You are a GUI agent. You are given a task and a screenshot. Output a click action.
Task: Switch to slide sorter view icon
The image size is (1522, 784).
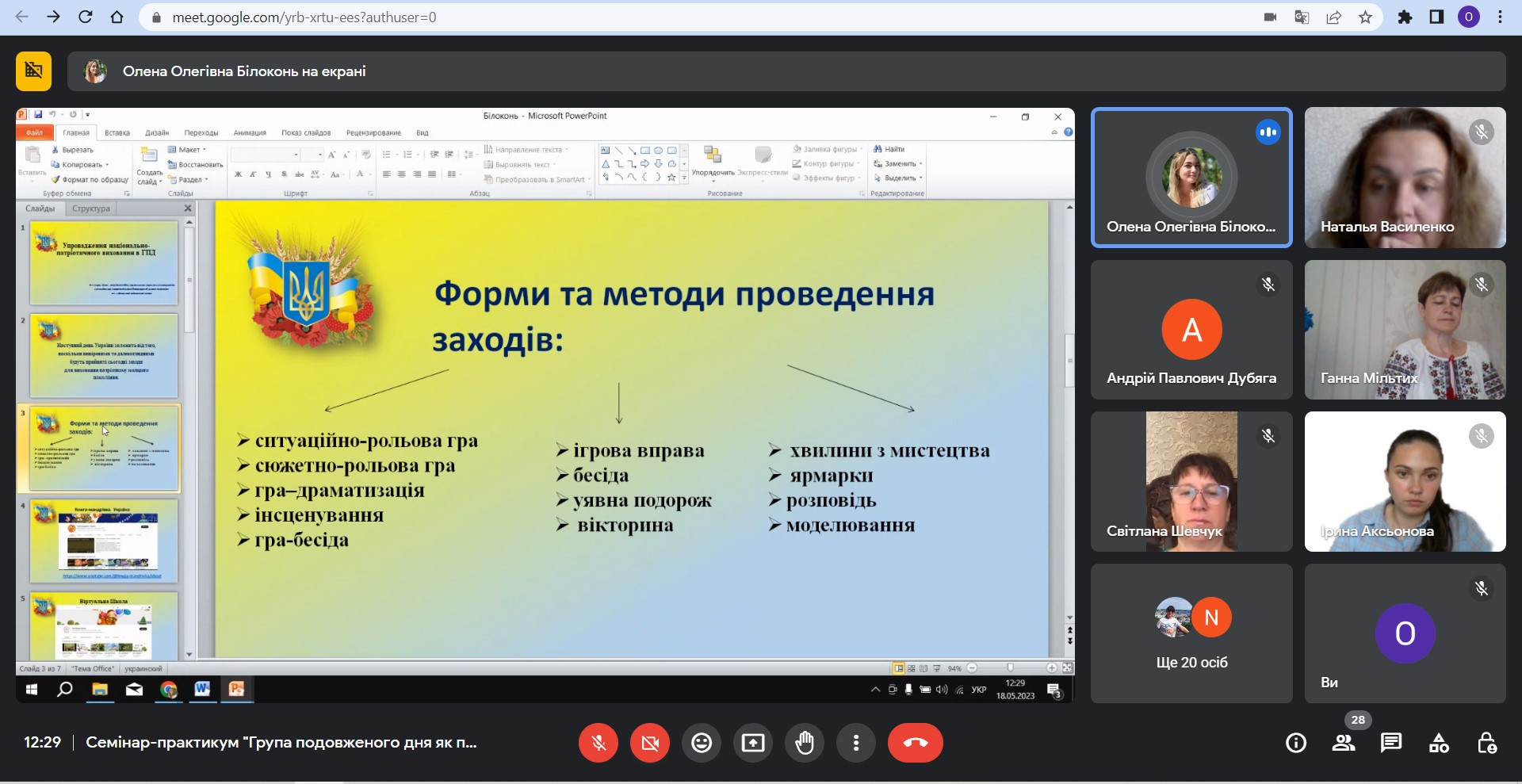[911, 668]
